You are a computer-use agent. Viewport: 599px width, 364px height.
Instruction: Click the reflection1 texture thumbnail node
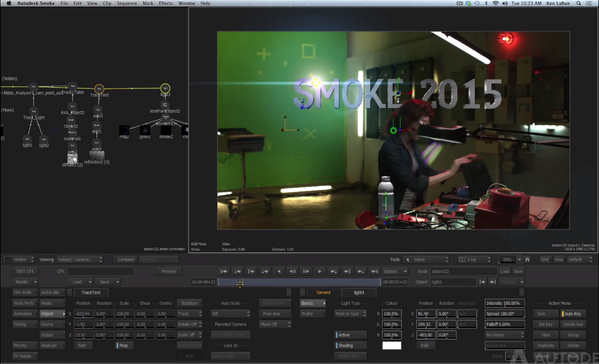97,154
